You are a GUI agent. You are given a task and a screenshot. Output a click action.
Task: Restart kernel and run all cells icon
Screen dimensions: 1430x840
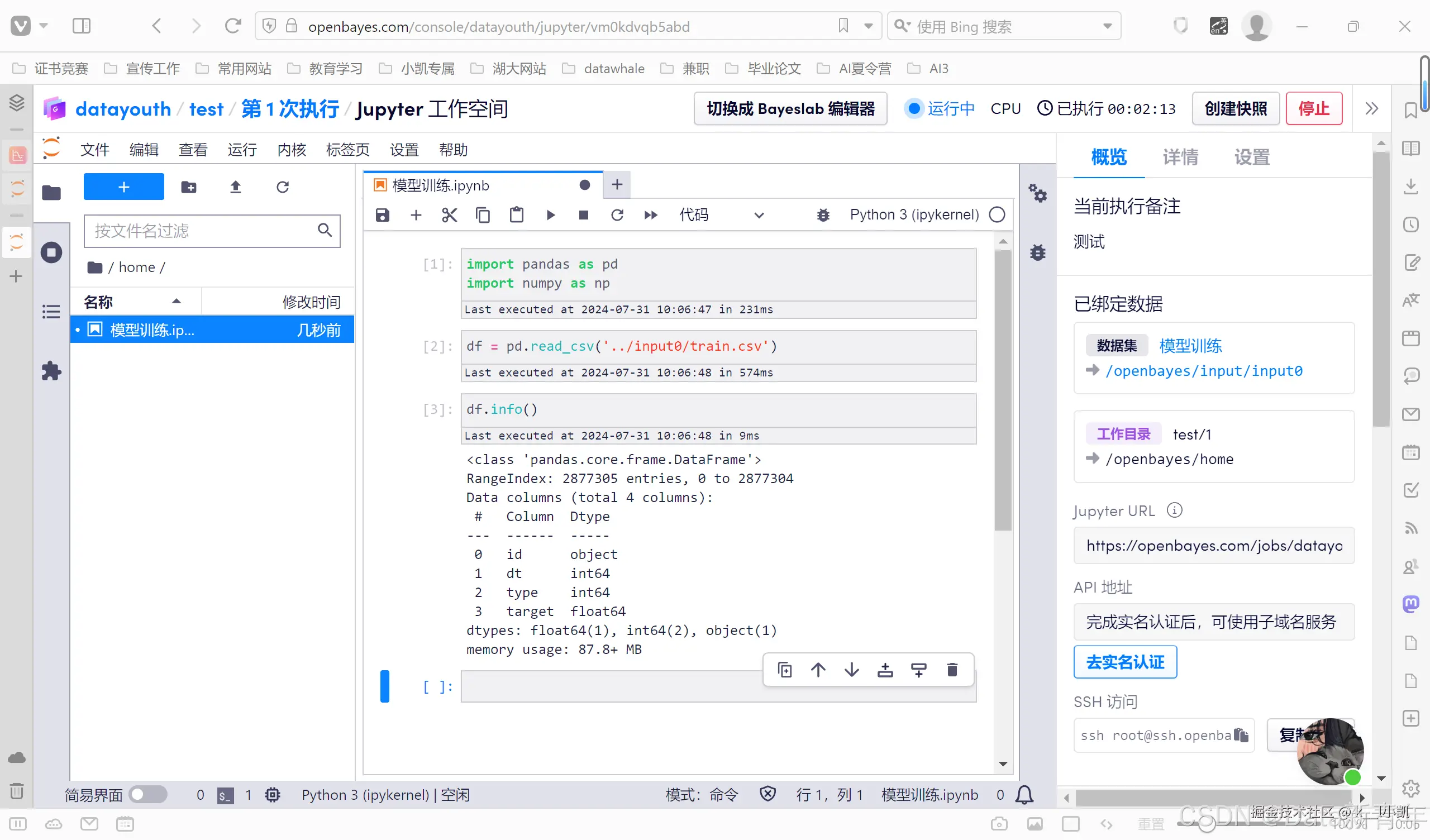click(650, 215)
